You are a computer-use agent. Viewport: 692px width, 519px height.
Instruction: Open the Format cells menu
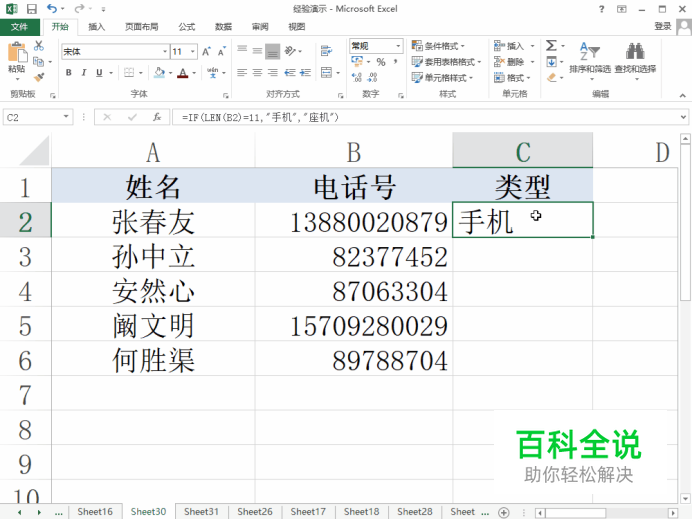[512, 78]
